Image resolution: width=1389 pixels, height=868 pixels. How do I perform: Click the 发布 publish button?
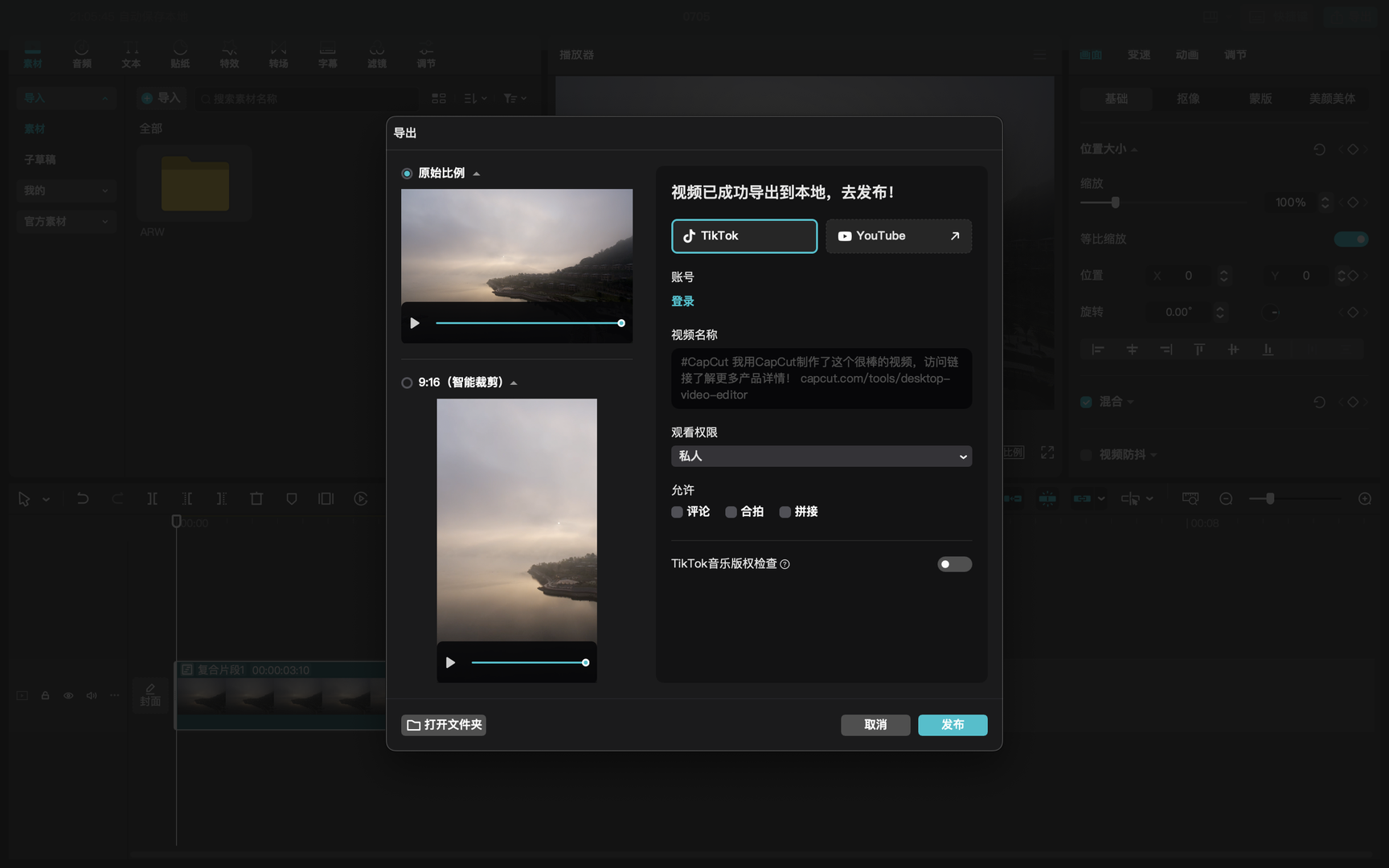[x=953, y=725]
